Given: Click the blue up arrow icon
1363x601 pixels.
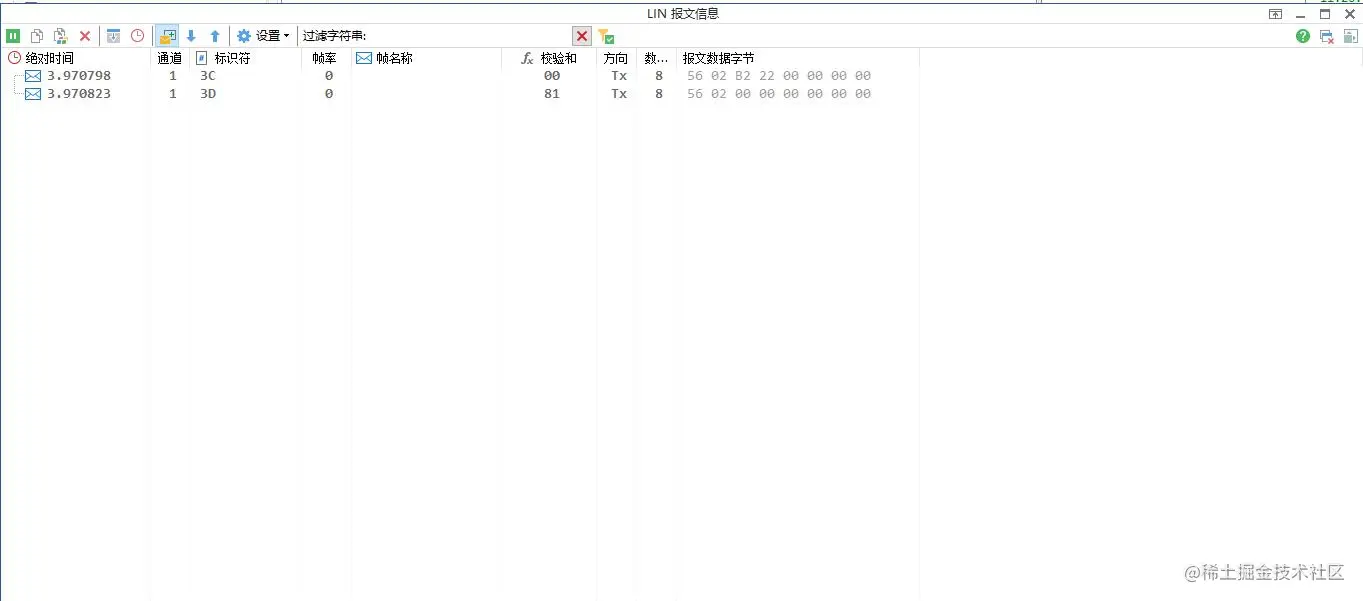Looking at the screenshot, I should point(214,36).
